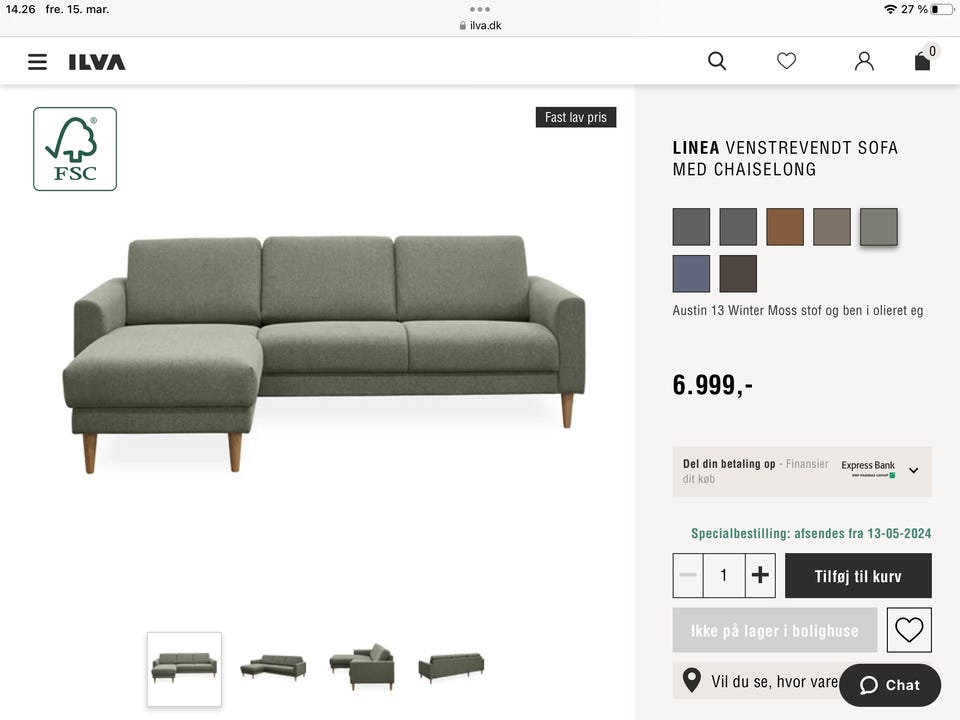Increase quantity with plus button
The image size is (960, 720).
tap(760, 575)
